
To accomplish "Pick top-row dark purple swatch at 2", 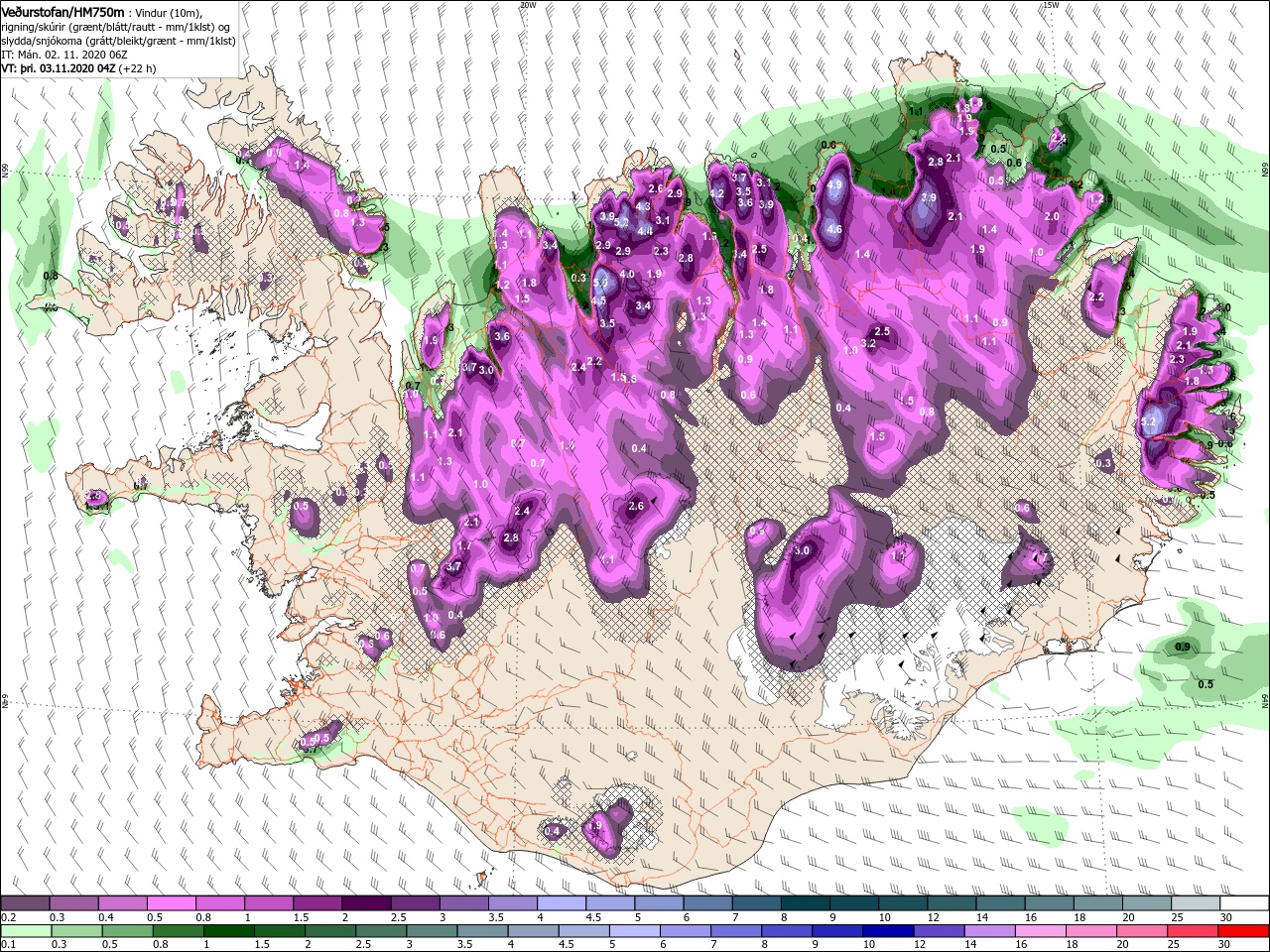I will tap(365, 903).
